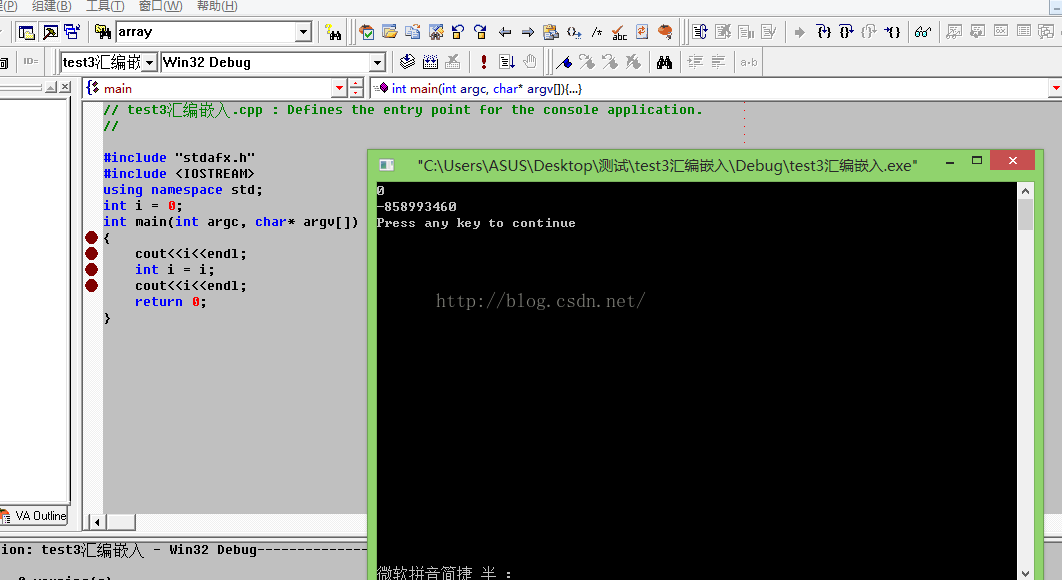Viewport: 1062px width, 580px height.
Task: Click Visual Assist open file folder icon
Action: pyautogui.click(x=389, y=32)
